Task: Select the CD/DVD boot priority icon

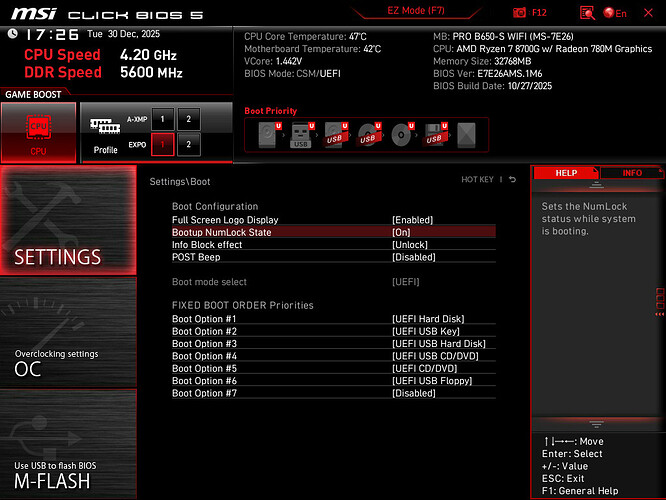Action: [x=402, y=135]
